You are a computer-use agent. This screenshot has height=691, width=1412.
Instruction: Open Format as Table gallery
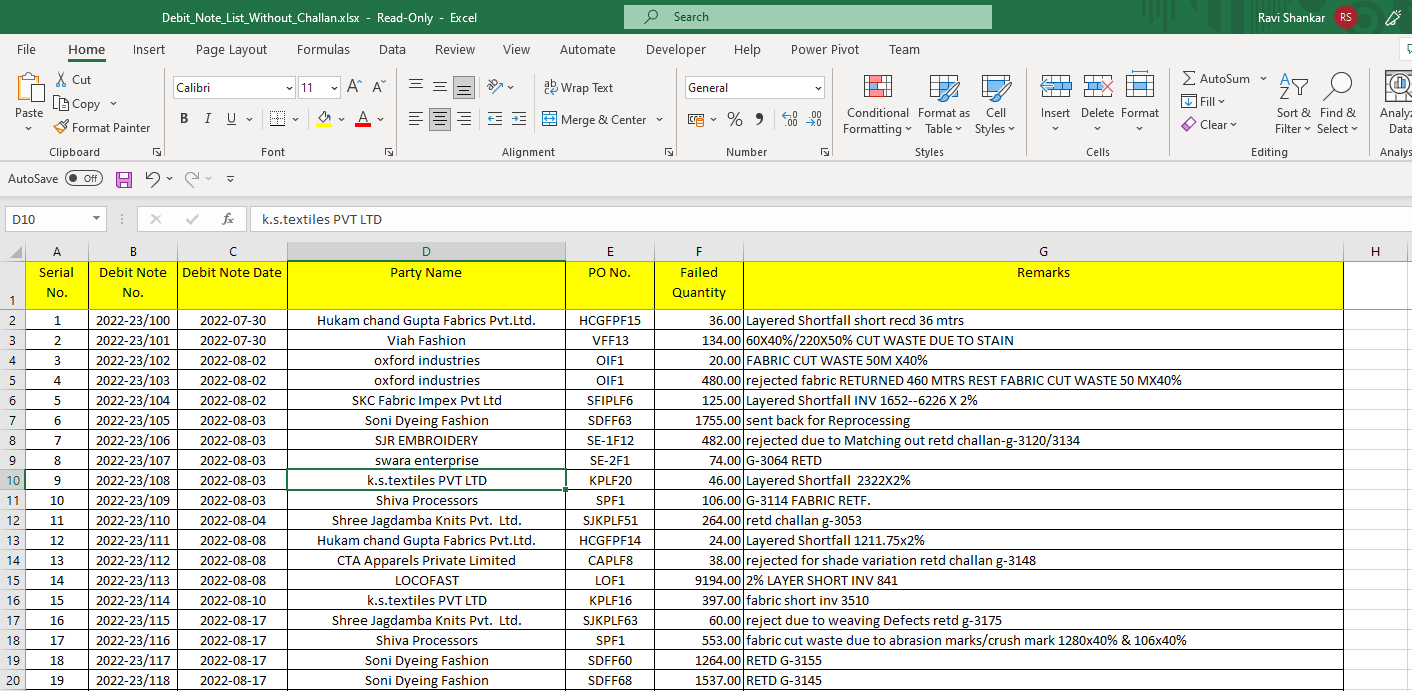tap(944, 103)
